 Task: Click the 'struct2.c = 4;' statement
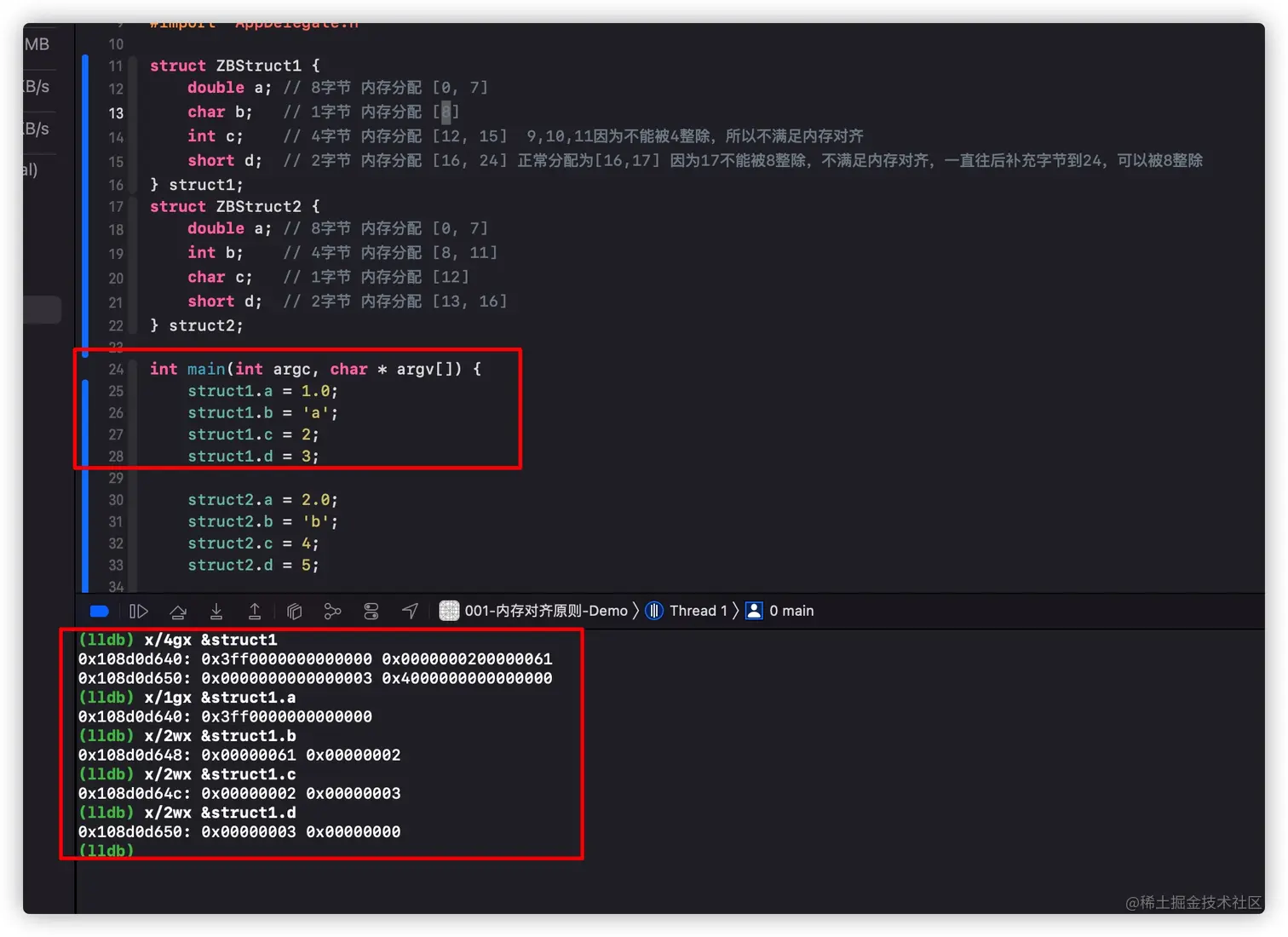pos(253,543)
